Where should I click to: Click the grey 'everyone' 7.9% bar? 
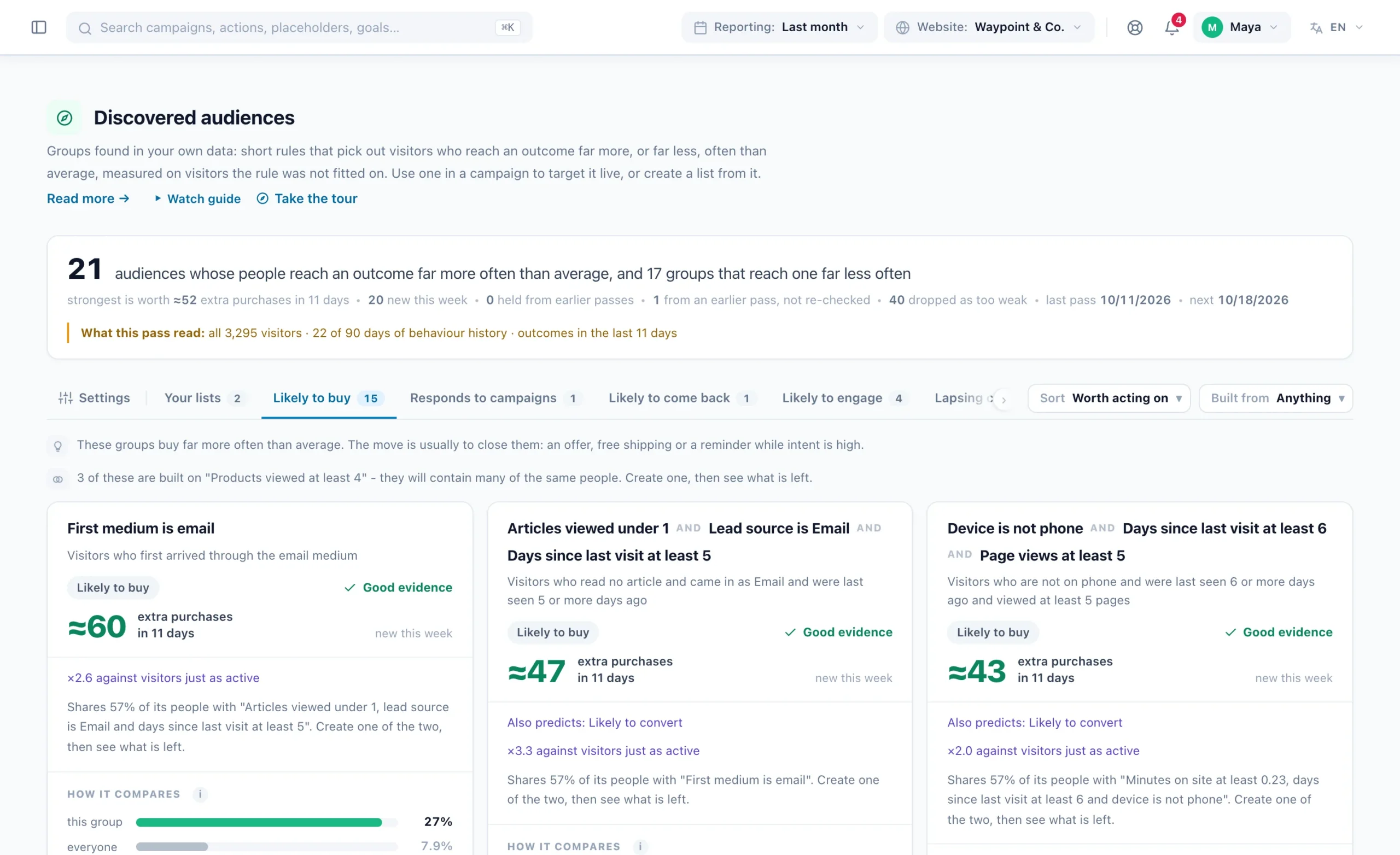point(172,846)
